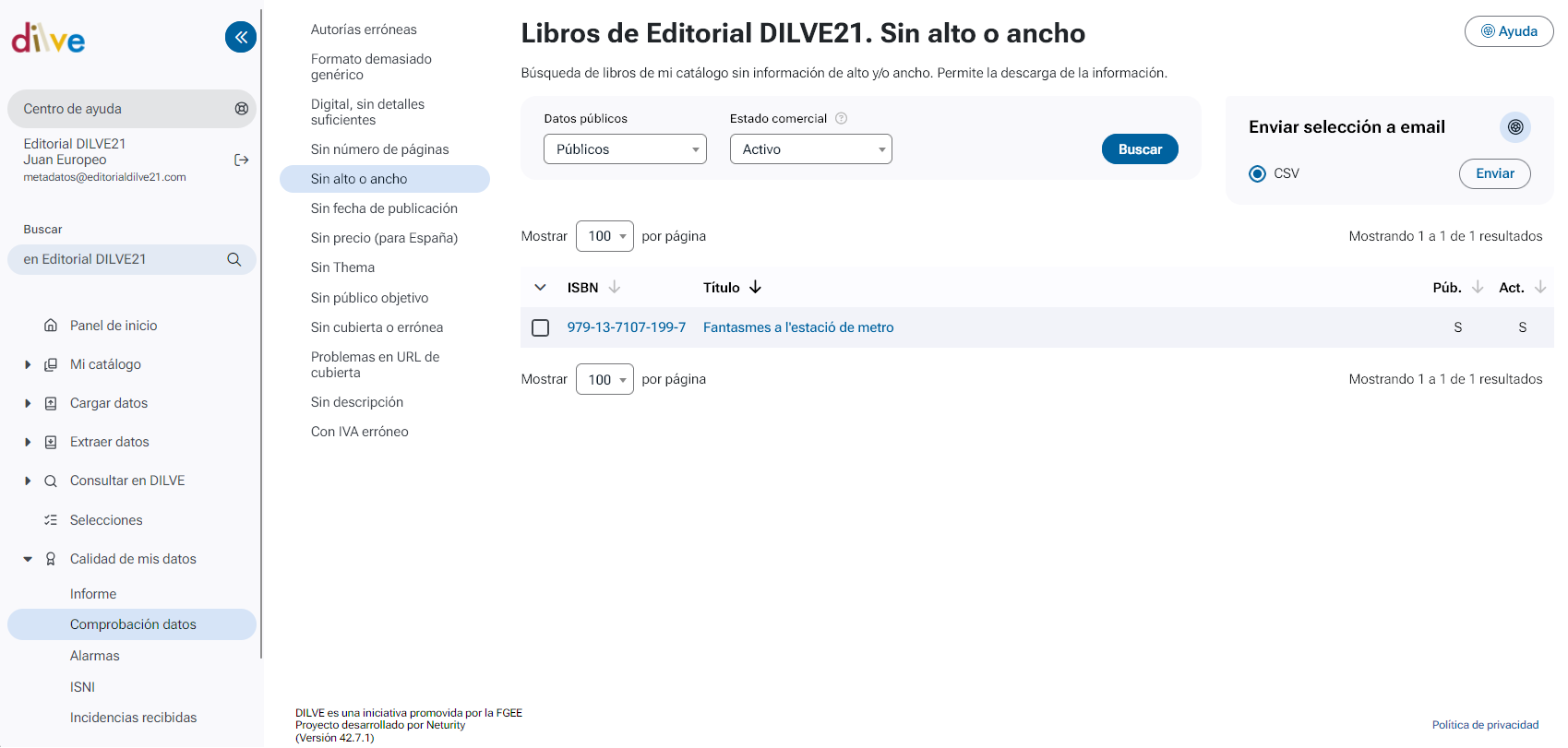This screenshot has width=1568, height=748.
Task: Open Sin fecha de publicación check
Action: [x=384, y=209]
